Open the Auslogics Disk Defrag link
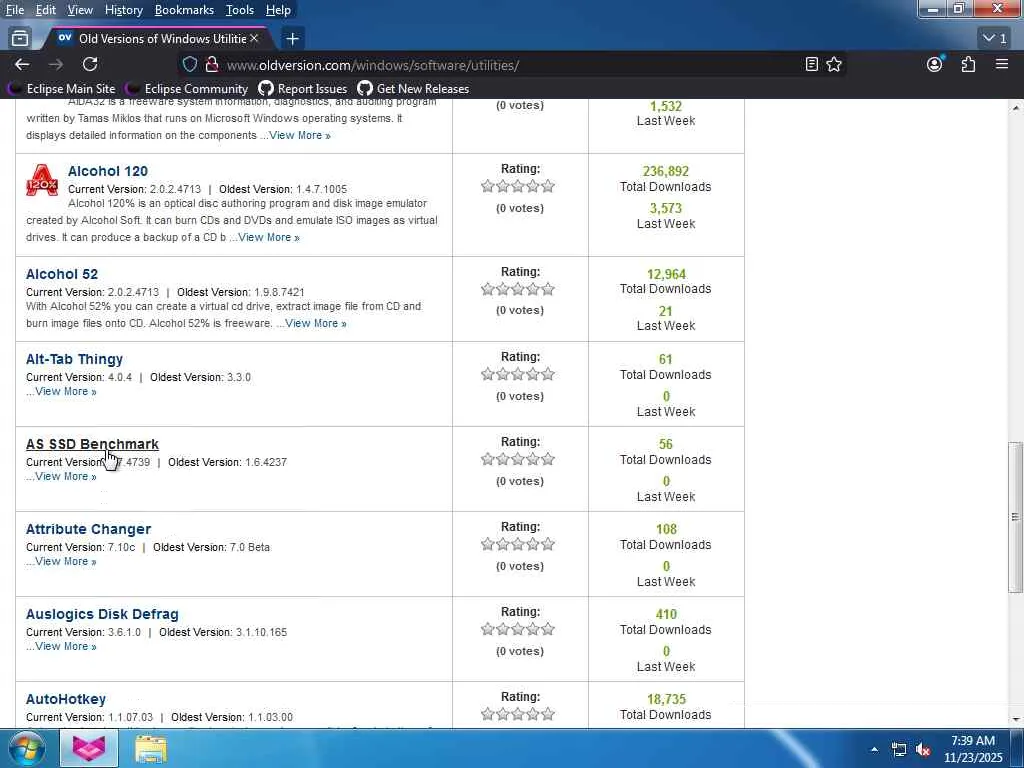Image resolution: width=1024 pixels, height=768 pixels. (x=102, y=614)
